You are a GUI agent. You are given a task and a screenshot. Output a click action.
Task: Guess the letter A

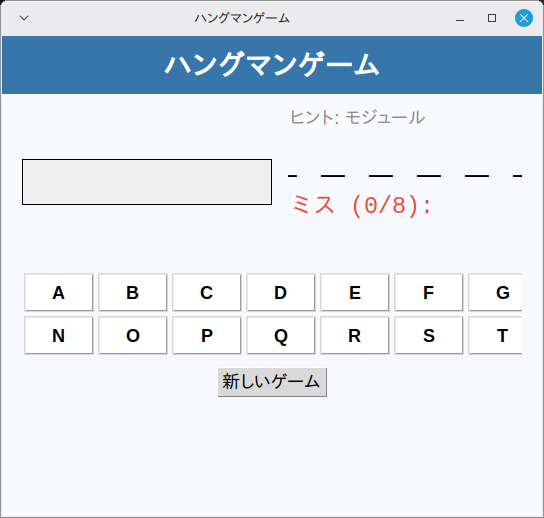(59, 292)
